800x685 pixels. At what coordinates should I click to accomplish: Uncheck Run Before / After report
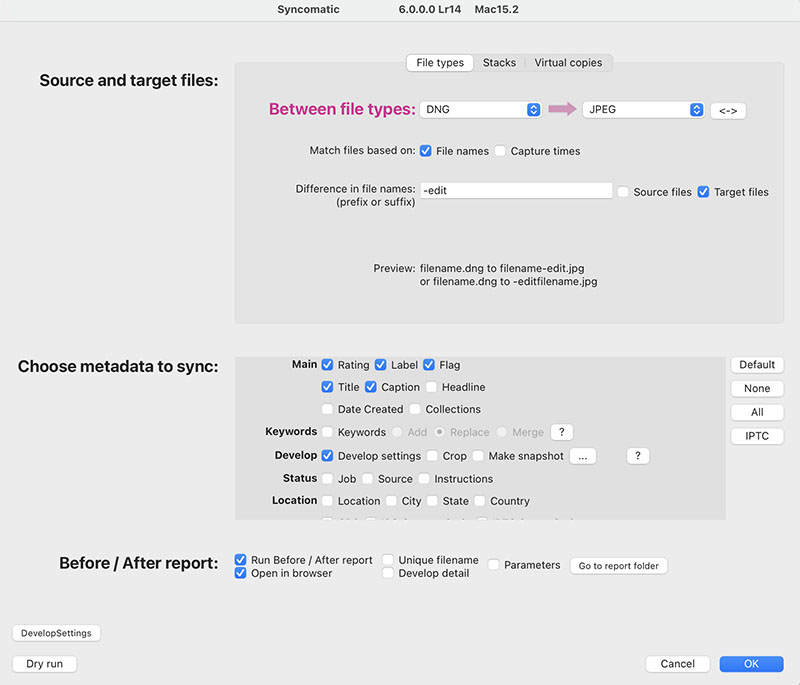pyautogui.click(x=240, y=560)
